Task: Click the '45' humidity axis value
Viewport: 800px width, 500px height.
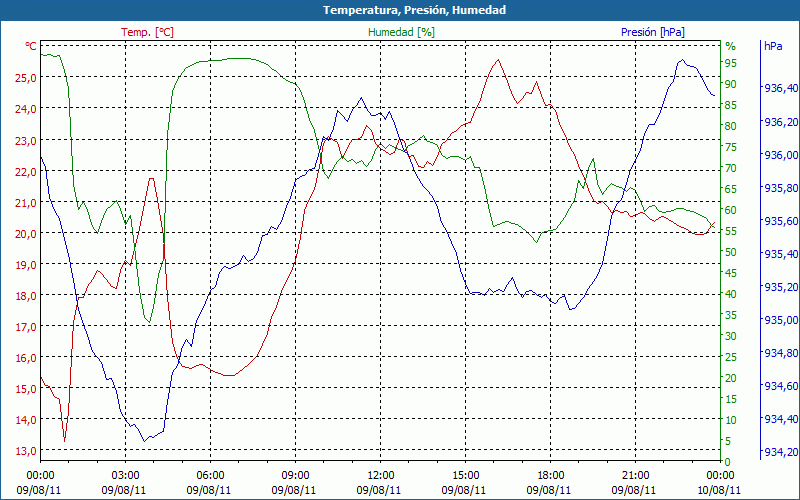Action: point(731,273)
